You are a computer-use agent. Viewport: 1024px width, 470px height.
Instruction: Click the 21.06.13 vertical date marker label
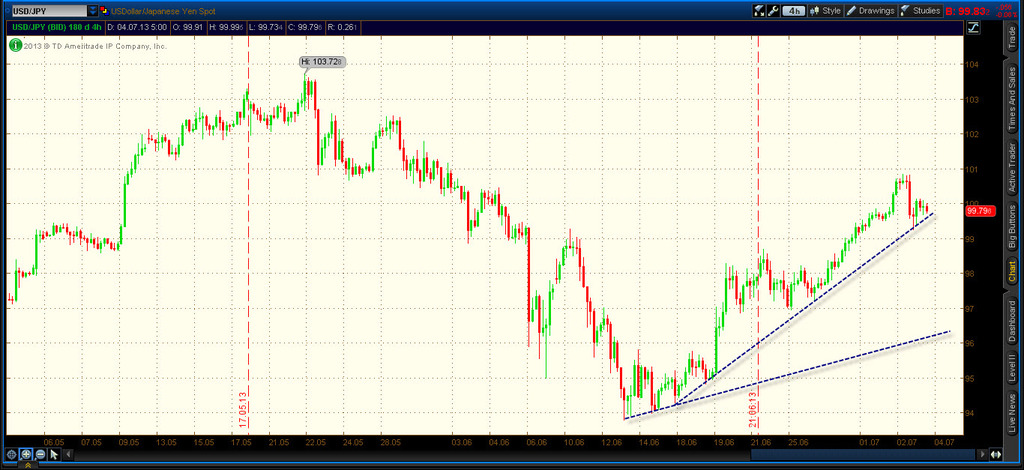tap(752, 409)
